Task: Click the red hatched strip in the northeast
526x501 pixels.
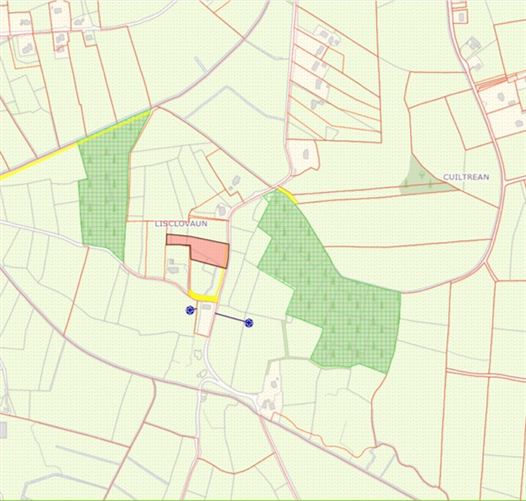Action: pos(492,84)
